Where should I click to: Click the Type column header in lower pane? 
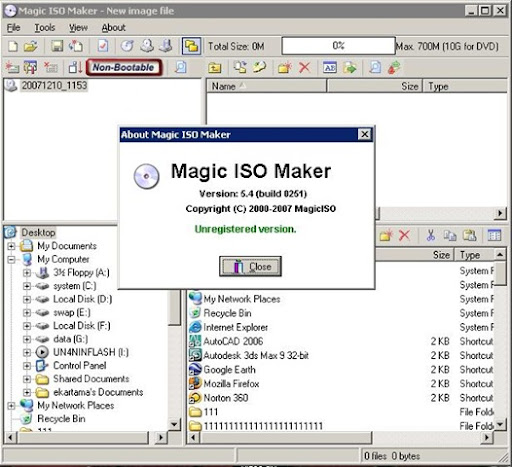coord(473,255)
